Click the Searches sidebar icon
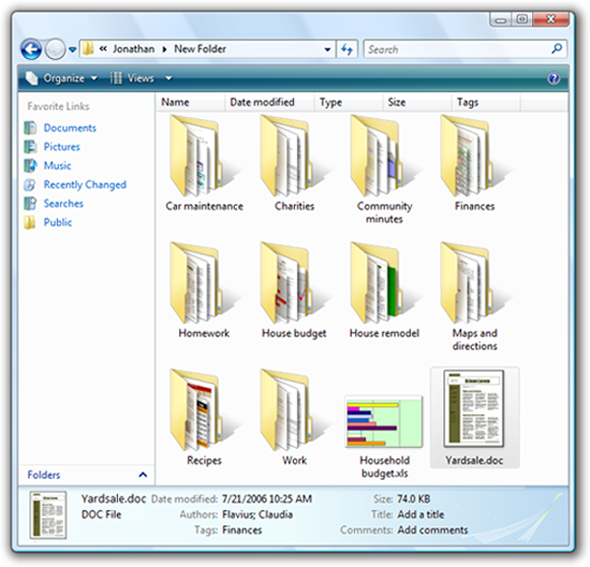Screen dimensions: 590x567 30,204
